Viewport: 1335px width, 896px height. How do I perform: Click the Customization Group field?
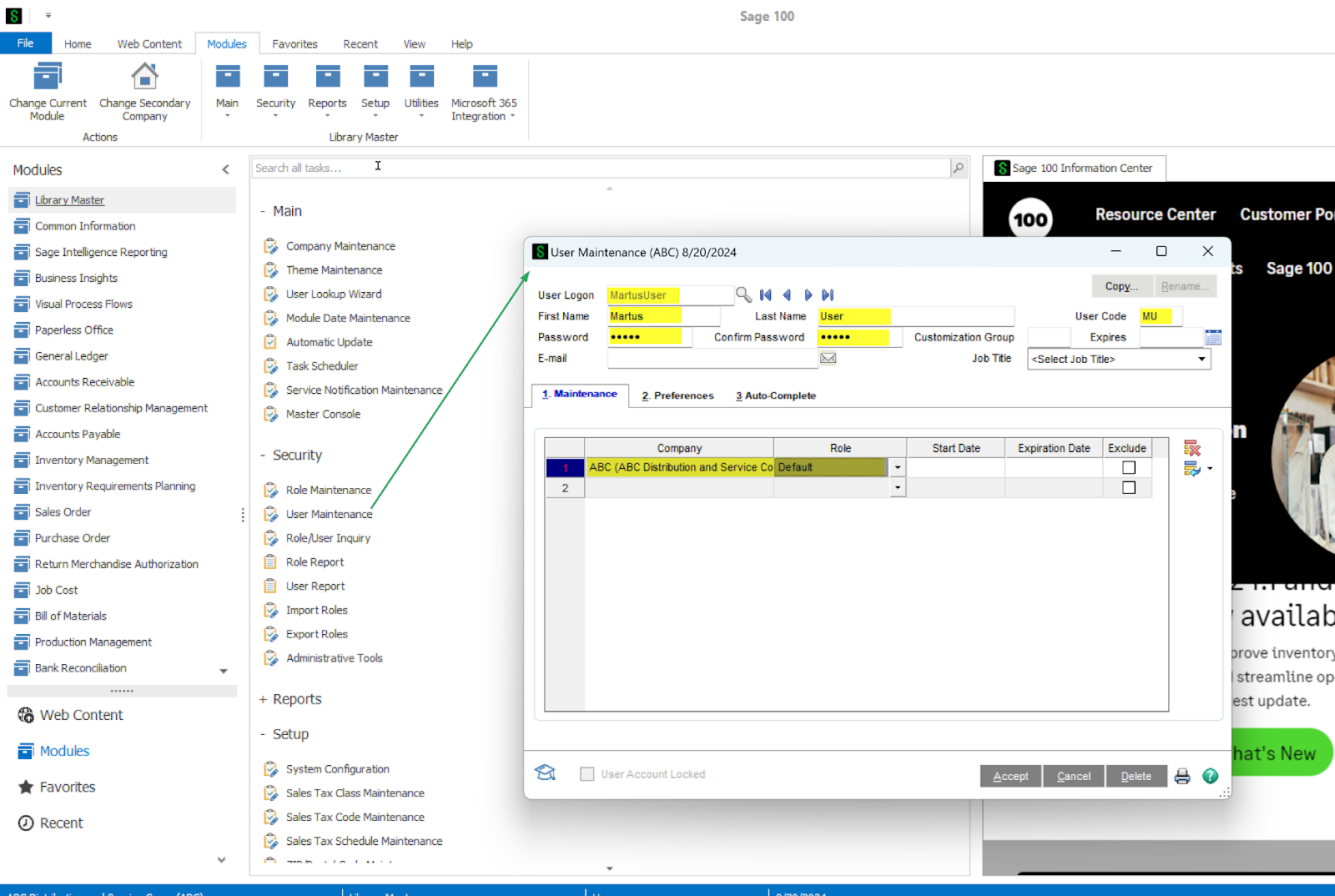(1049, 337)
